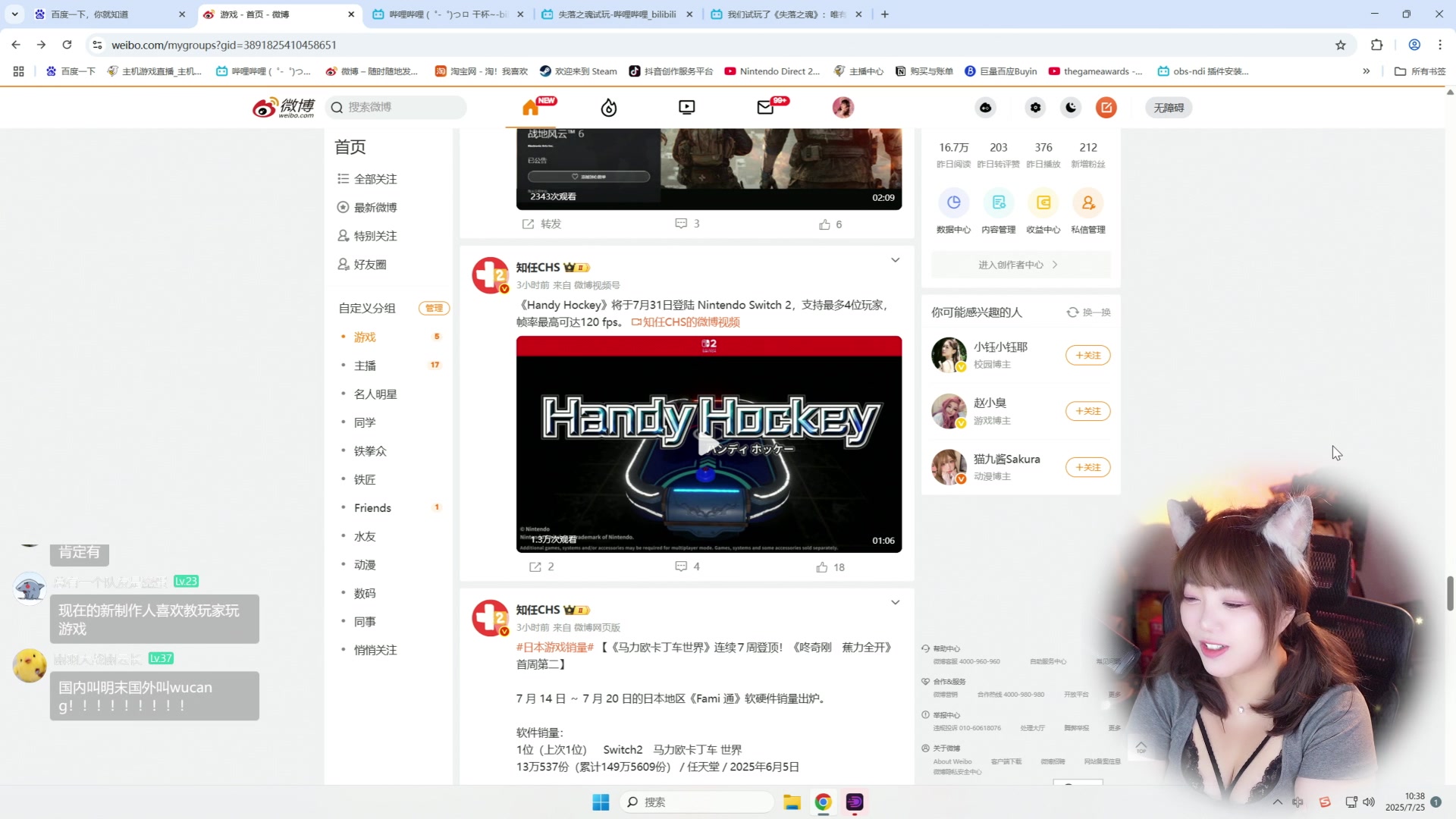Go back in browser
1456x819 pixels.
(x=16, y=45)
